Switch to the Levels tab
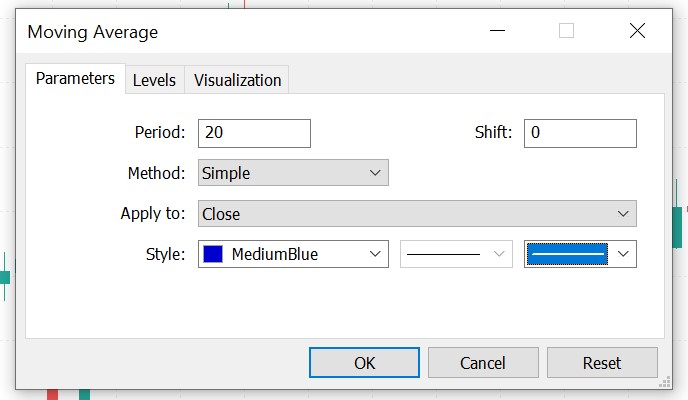This screenshot has width=688, height=400. 154,80
